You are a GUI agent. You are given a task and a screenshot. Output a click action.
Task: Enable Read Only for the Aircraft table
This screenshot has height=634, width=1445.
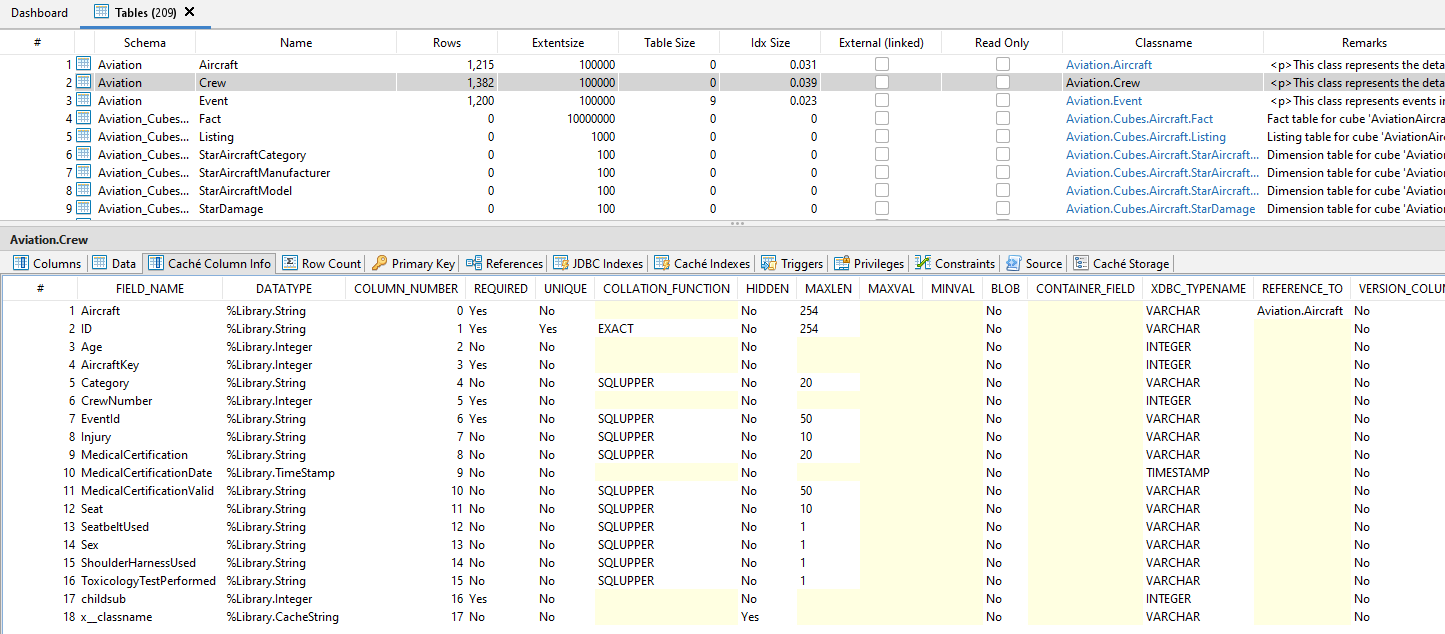click(x=1002, y=63)
